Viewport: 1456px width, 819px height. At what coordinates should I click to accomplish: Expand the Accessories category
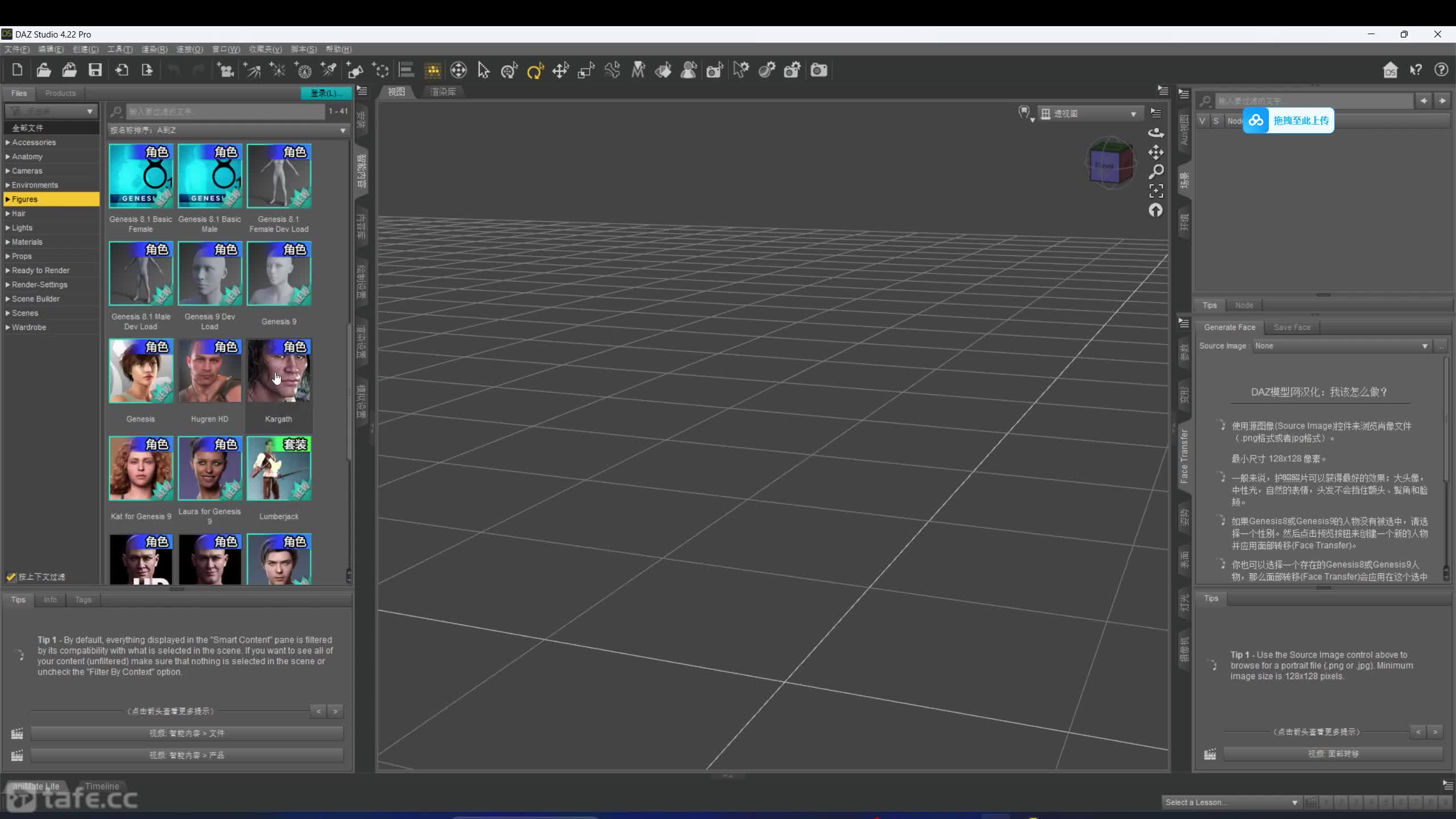(8, 142)
